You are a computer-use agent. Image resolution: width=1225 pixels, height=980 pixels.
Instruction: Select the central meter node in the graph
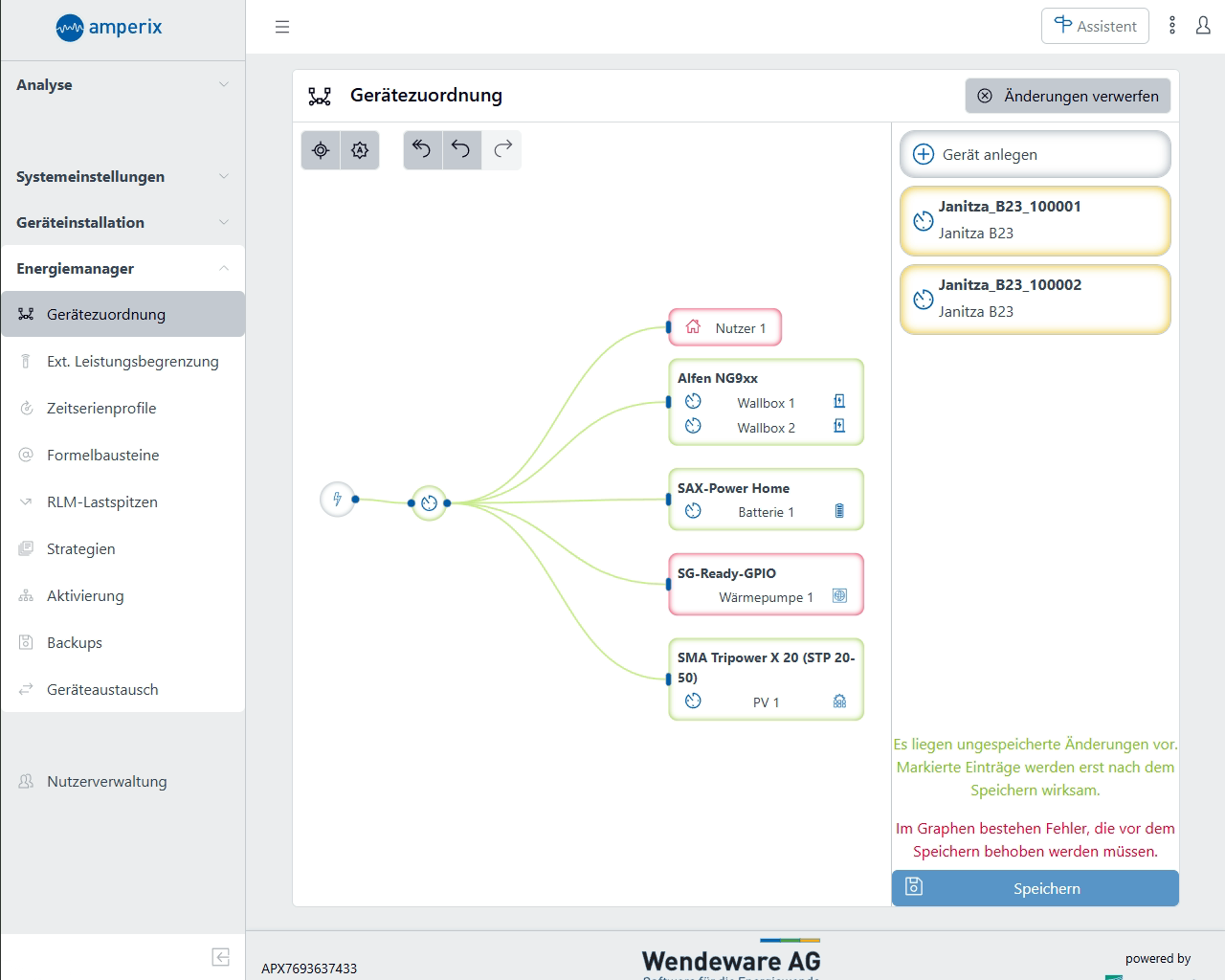coord(429,502)
